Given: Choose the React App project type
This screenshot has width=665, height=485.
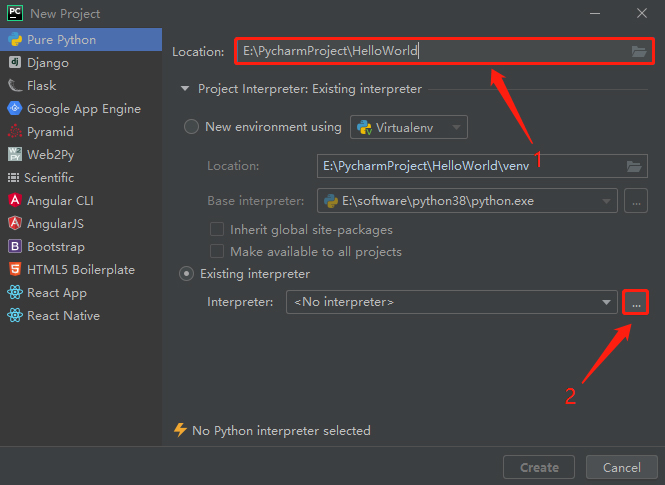Looking at the screenshot, I should pos(81,293).
